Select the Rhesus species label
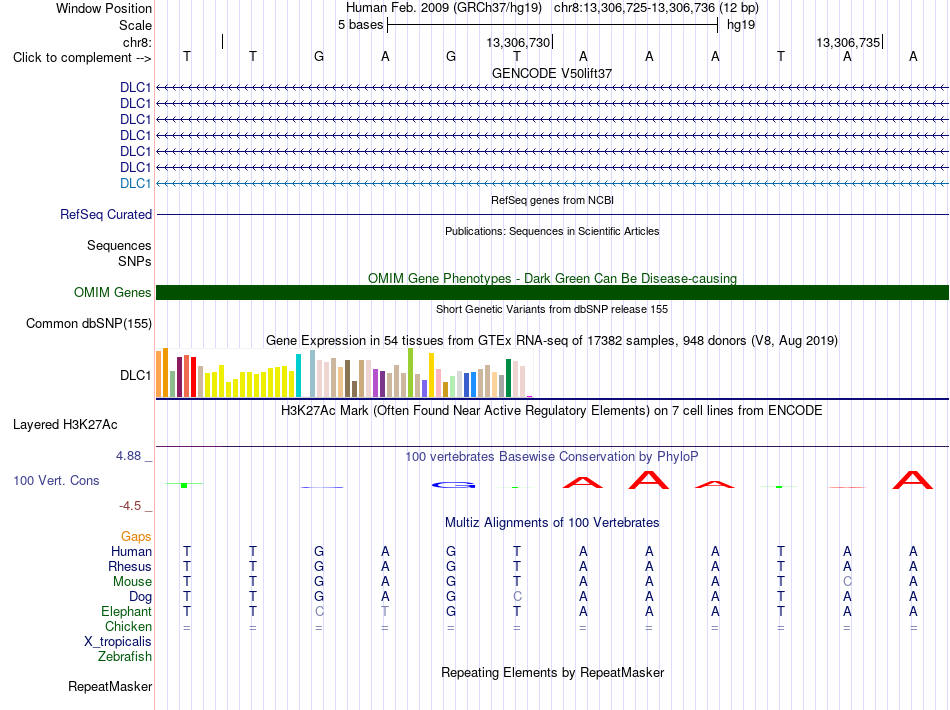 [x=130, y=566]
